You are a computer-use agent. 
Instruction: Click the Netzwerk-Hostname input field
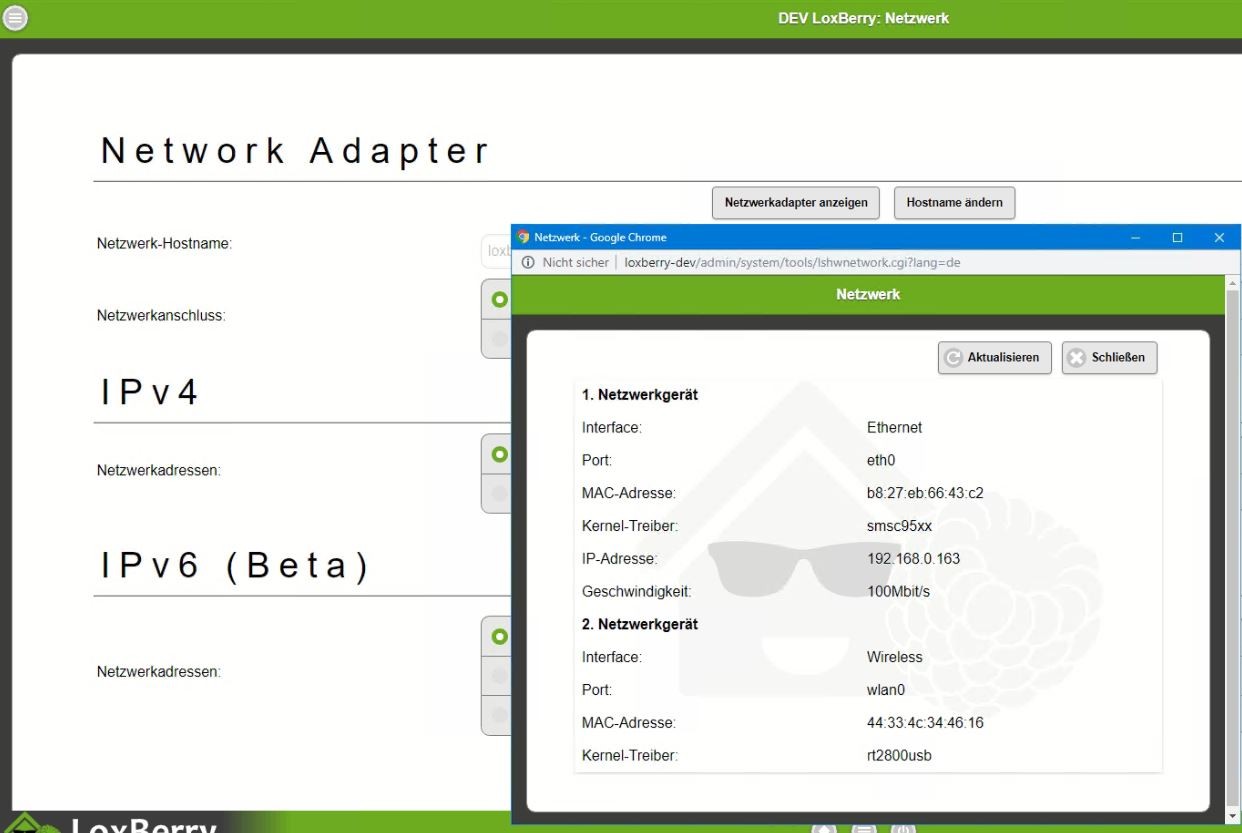[496, 251]
